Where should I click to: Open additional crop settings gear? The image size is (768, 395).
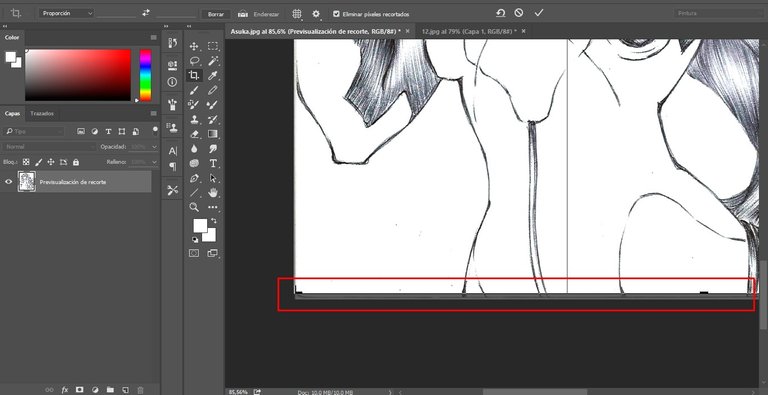coord(316,14)
